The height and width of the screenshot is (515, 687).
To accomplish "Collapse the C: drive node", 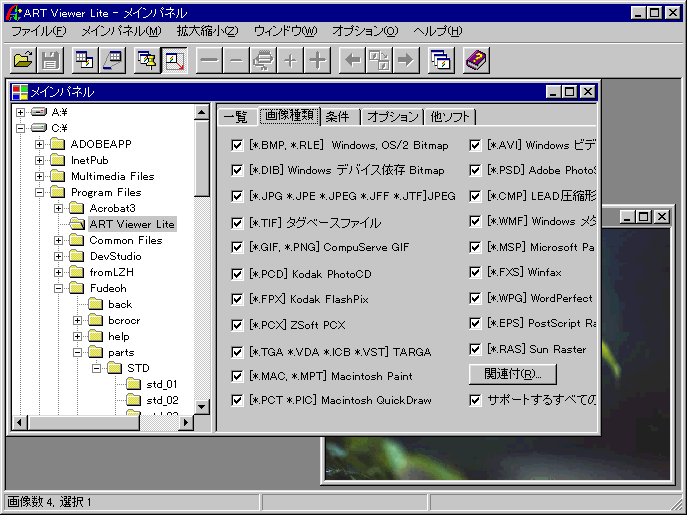I will pyautogui.click(x=20, y=128).
